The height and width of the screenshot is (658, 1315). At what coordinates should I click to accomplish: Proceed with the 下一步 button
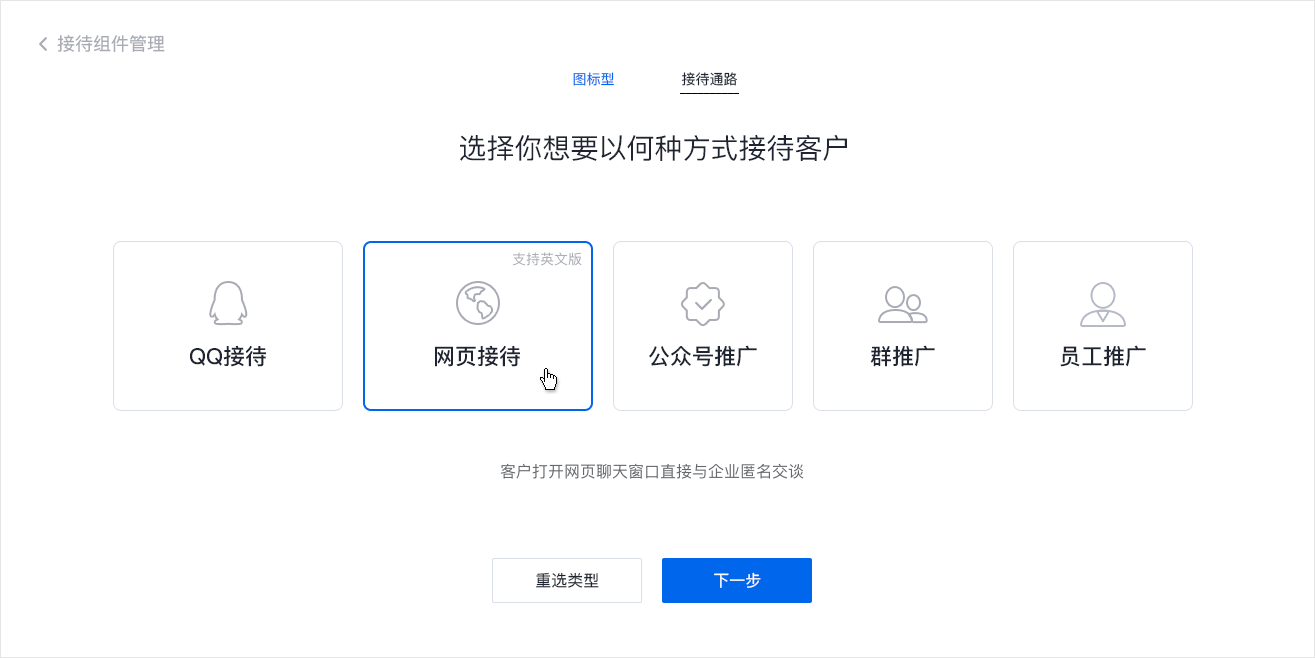[737, 580]
